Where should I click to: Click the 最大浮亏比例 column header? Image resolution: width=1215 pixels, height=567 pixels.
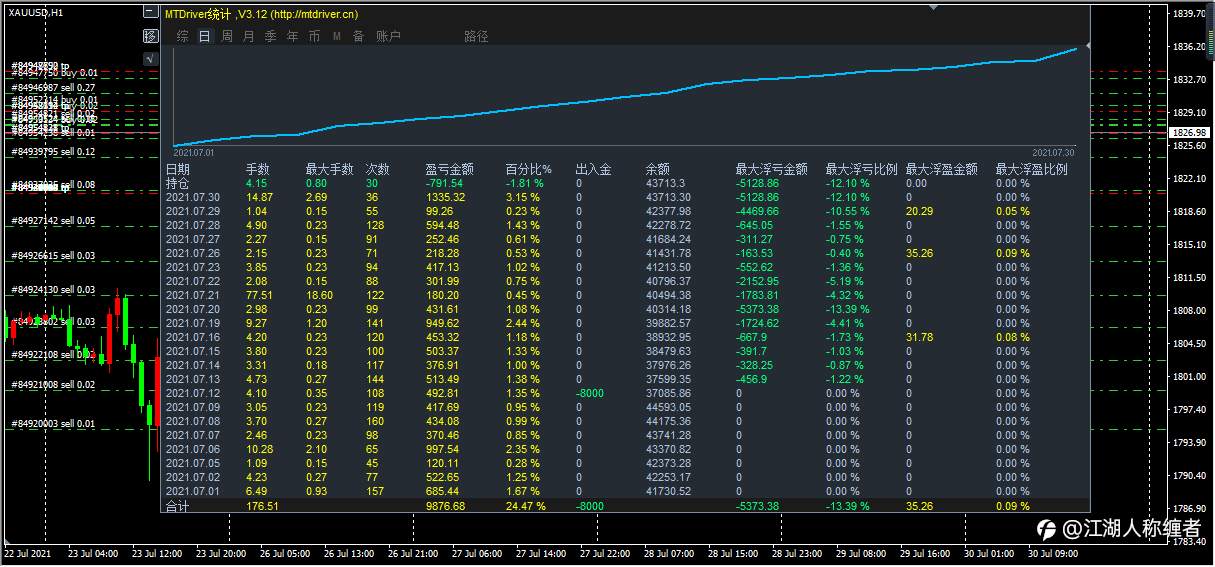point(862,169)
